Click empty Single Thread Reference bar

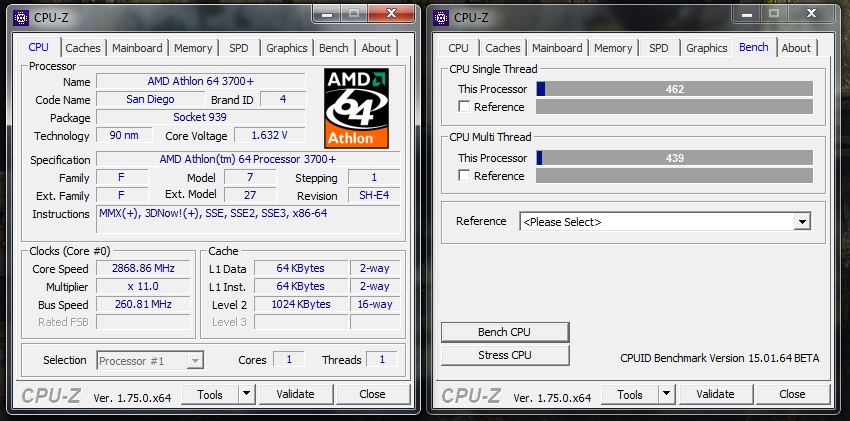pos(674,107)
